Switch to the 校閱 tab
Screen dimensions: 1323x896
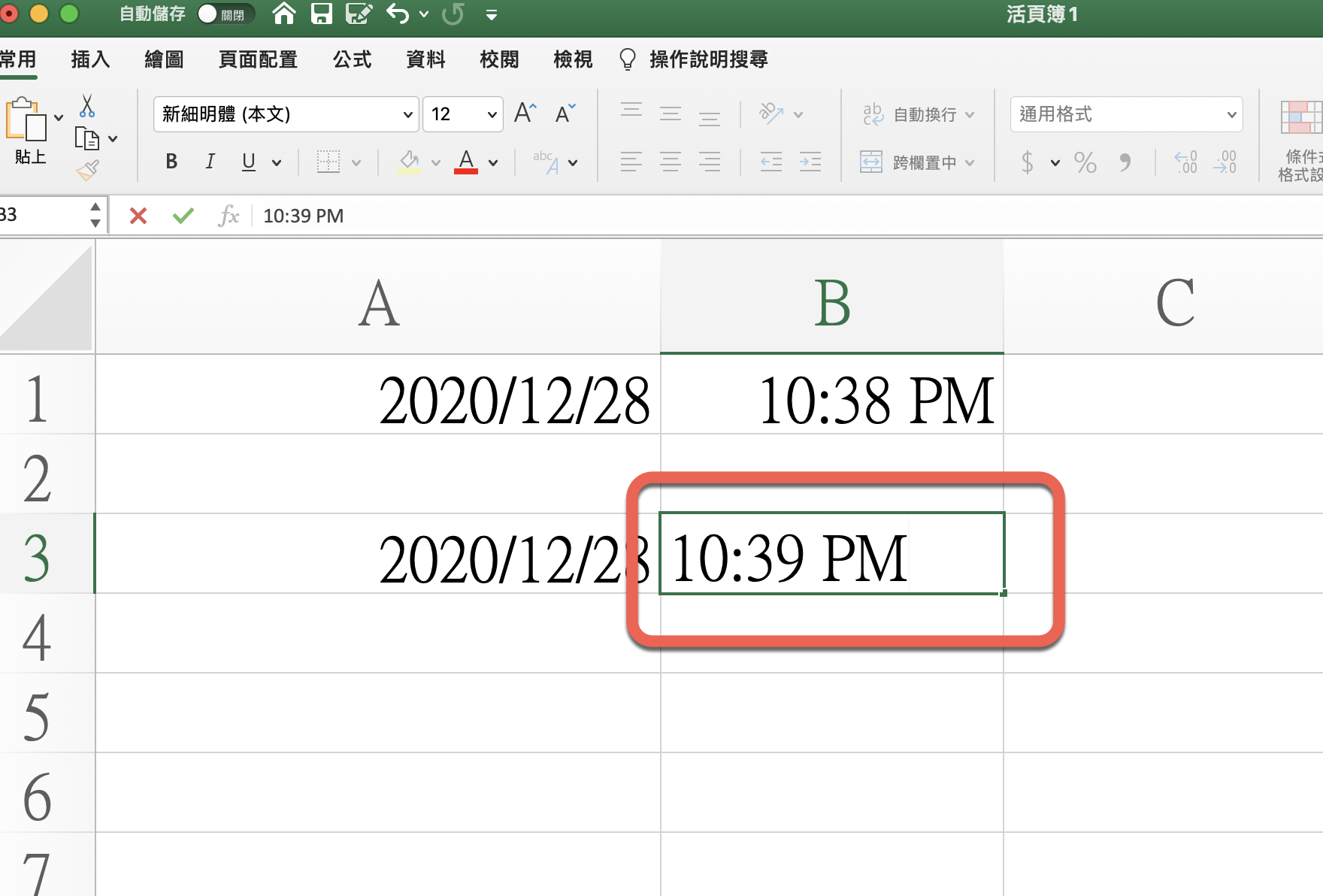coord(499,59)
